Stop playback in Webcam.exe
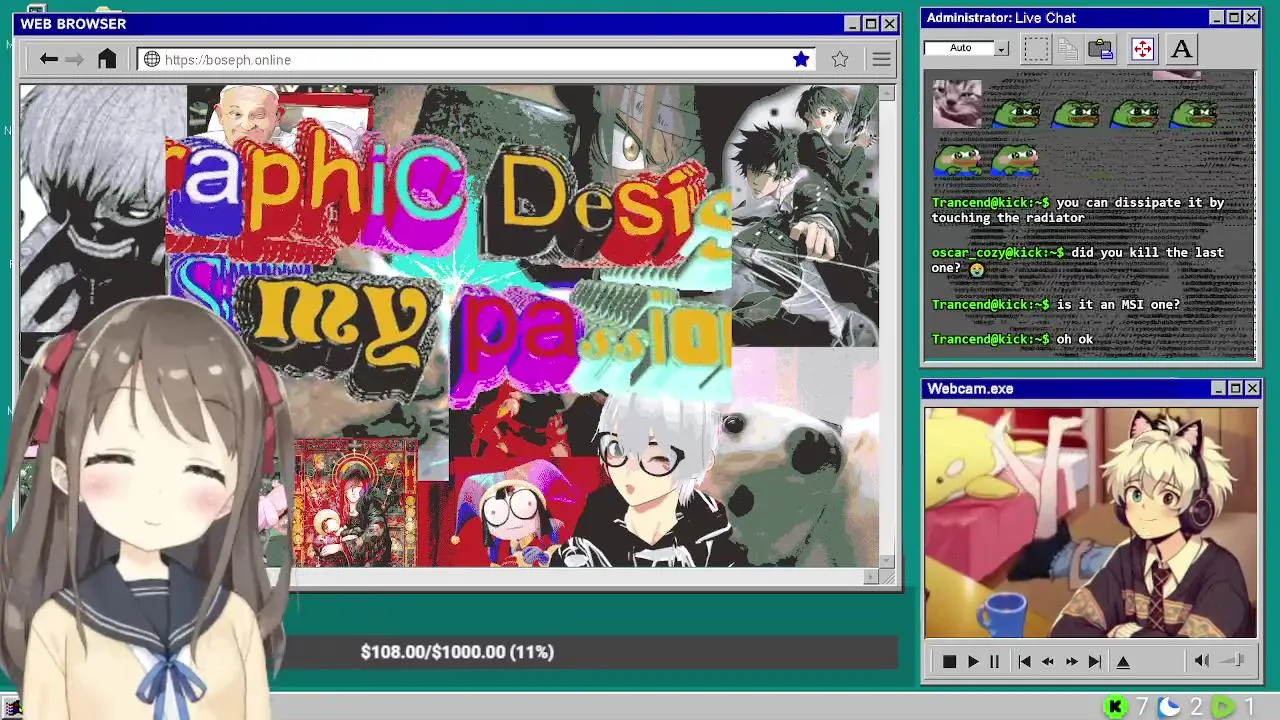This screenshot has width=1280, height=720. (x=949, y=661)
